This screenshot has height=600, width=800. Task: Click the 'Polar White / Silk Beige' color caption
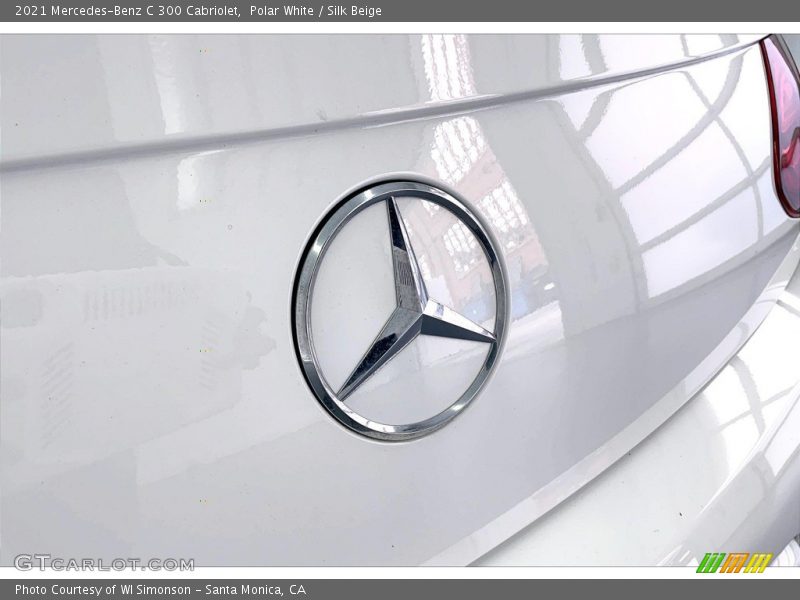pos(316,11)
